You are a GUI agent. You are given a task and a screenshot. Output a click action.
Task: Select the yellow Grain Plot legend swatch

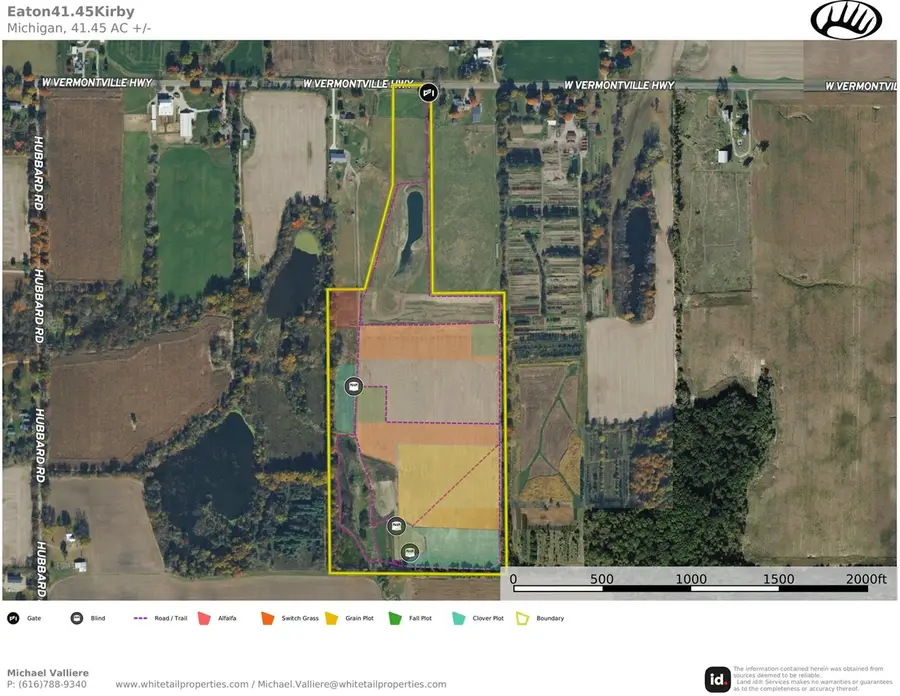click(332, 619)
